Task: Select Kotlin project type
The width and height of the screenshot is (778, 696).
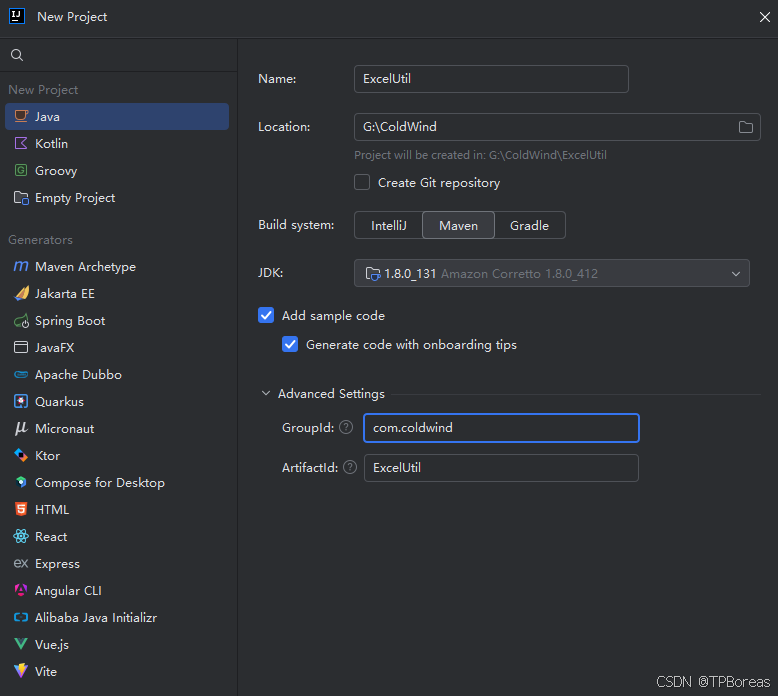Action: click(117, 143)
